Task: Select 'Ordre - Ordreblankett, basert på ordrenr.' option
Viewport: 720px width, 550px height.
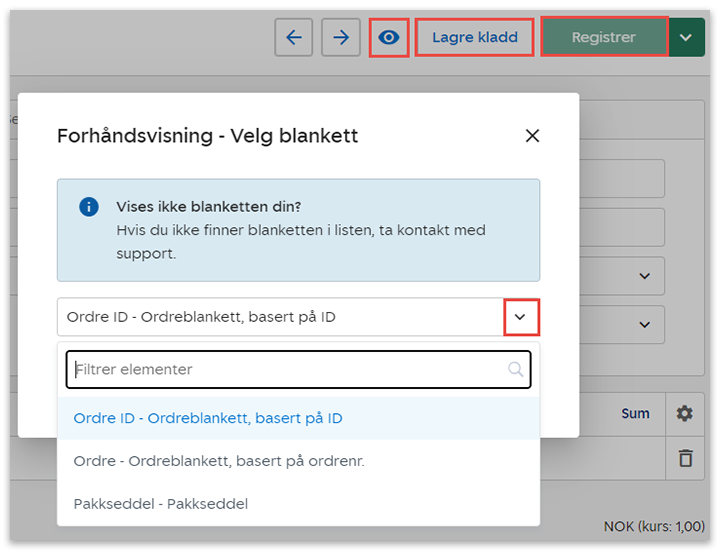Action: click(219, 461)
